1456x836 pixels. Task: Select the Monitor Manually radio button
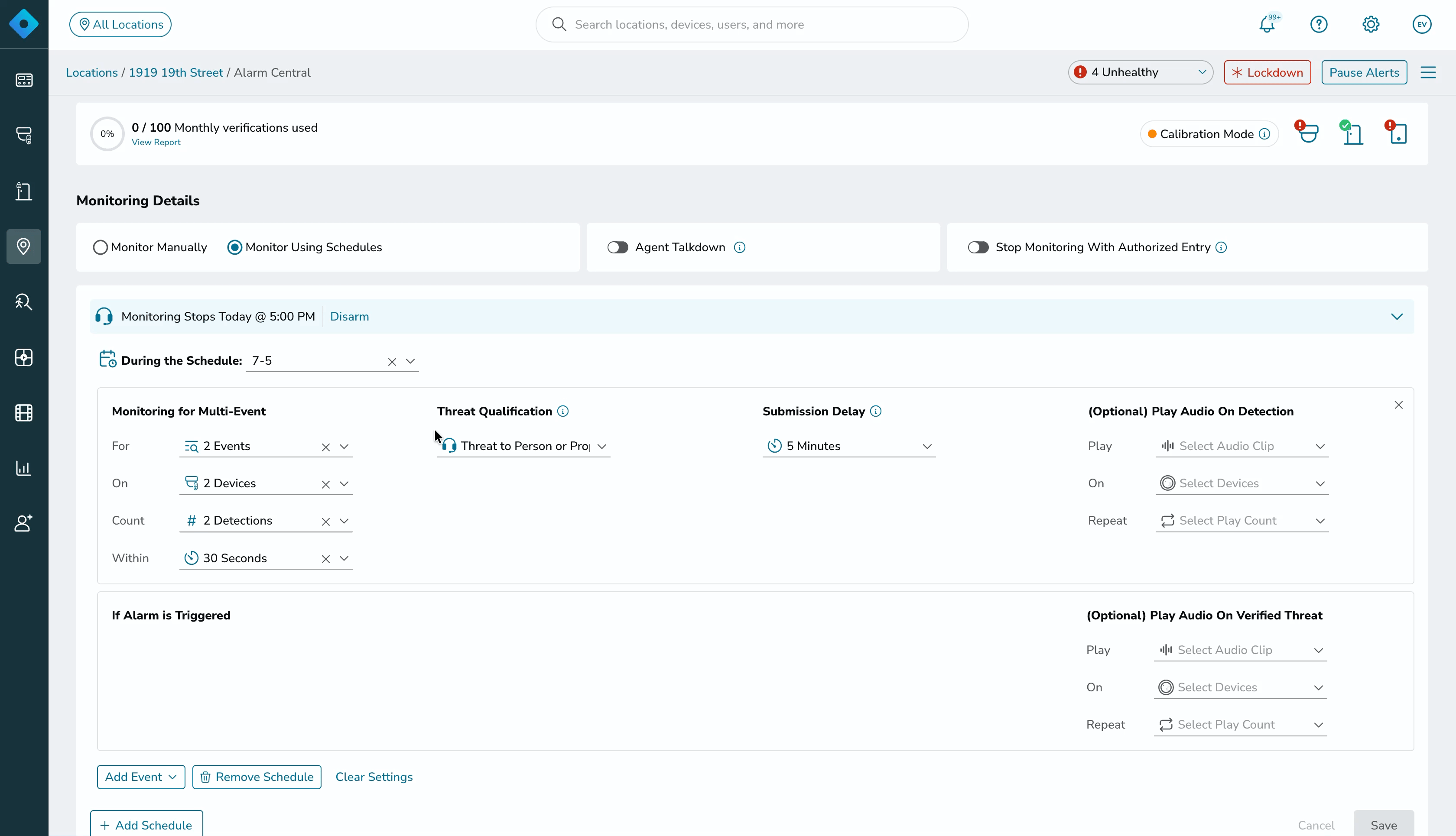[100, 247]
